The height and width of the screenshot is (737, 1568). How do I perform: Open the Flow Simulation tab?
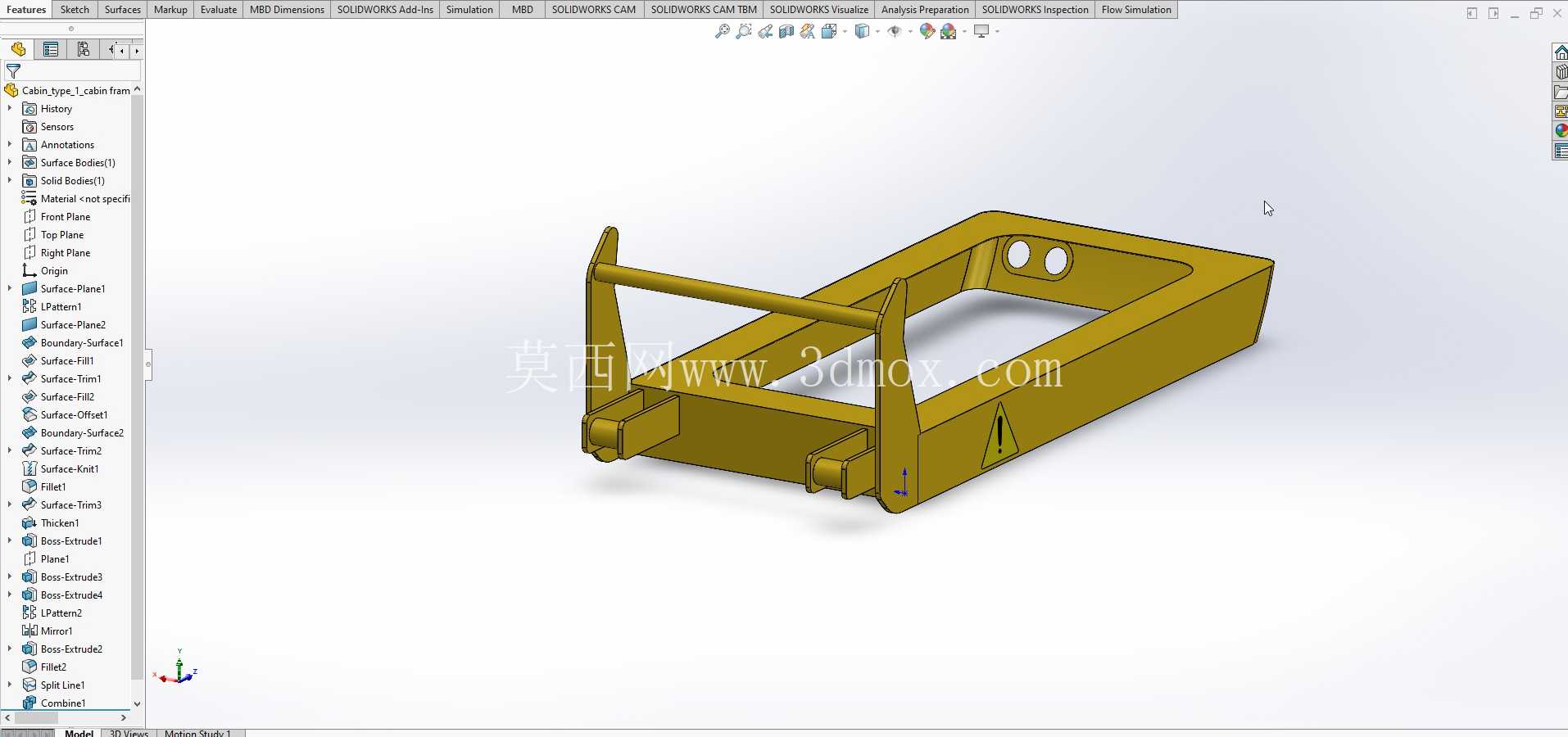tap(1136, 10)
